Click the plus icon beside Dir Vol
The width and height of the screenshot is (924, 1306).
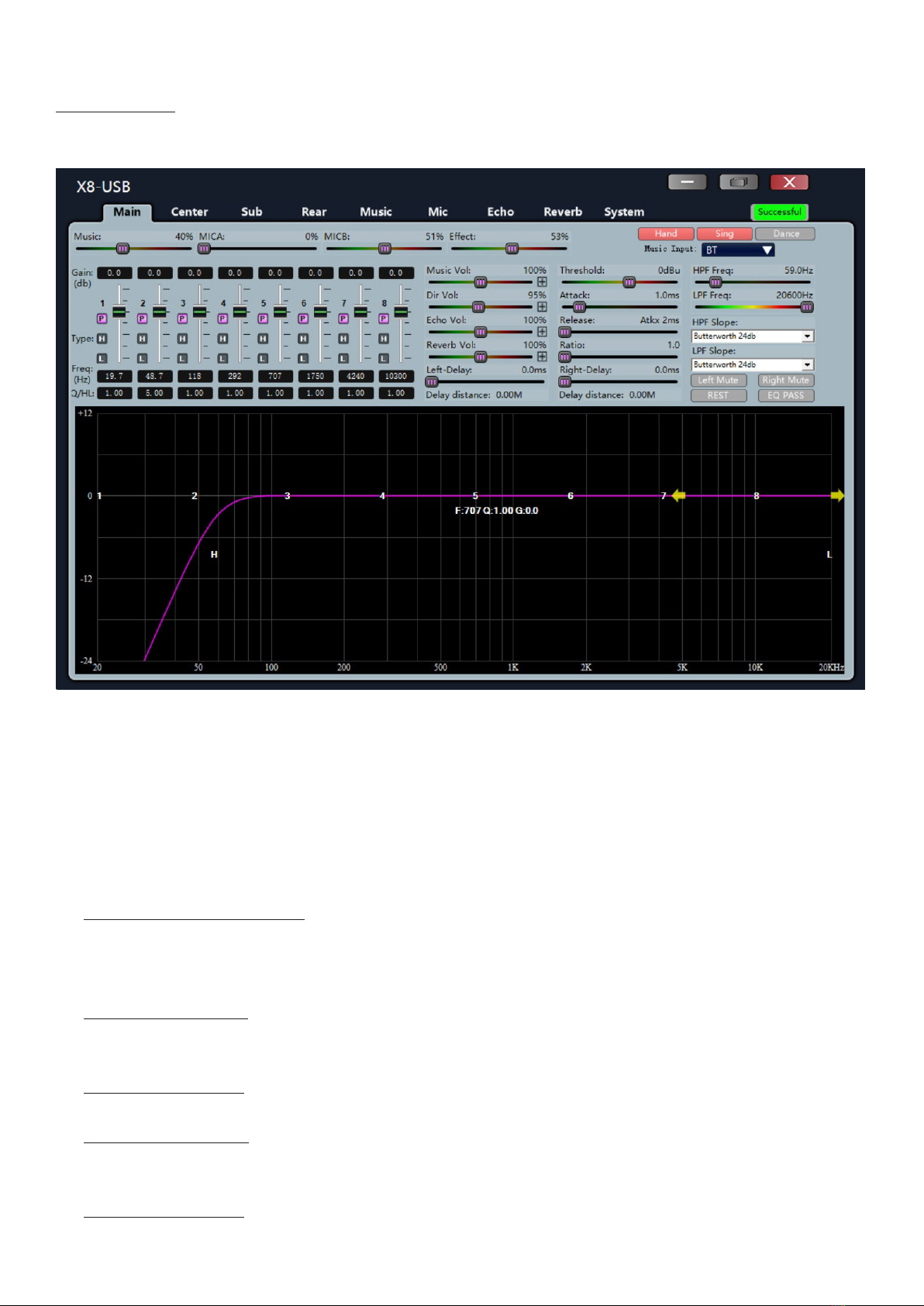click(542, 307)
